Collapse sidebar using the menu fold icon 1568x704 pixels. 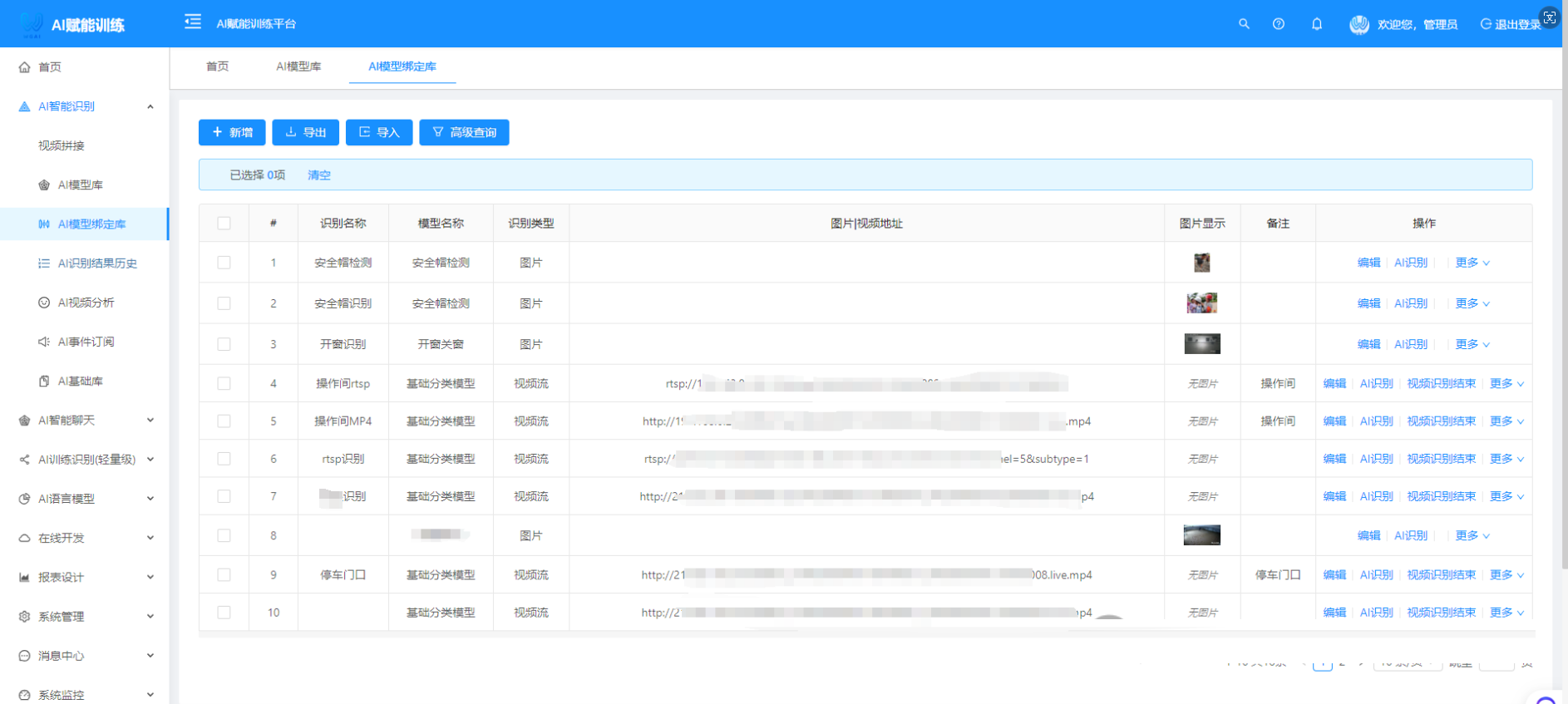coord(193,22)
